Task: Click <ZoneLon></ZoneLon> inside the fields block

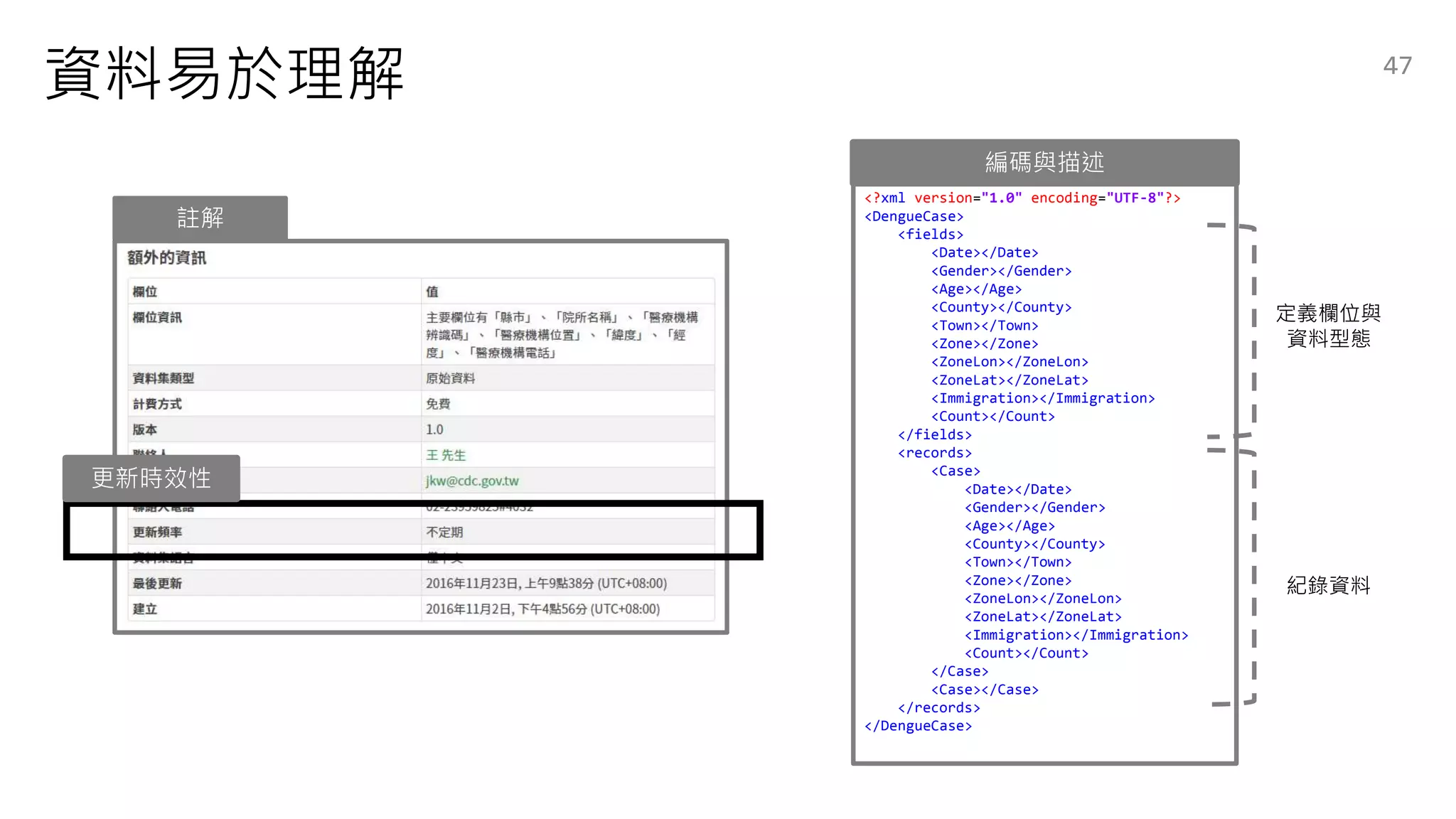Action: [1010, 362]
